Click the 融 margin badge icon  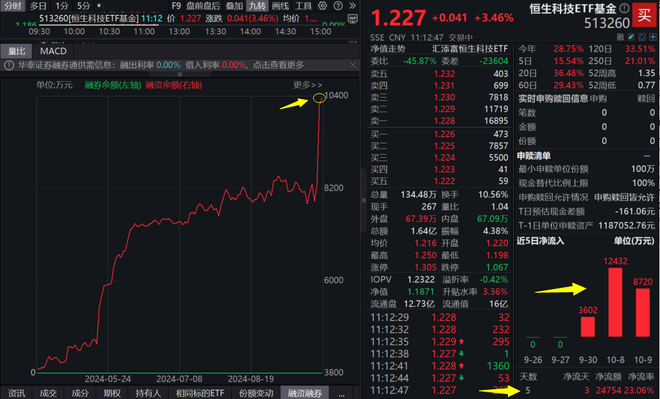[620, 37]
